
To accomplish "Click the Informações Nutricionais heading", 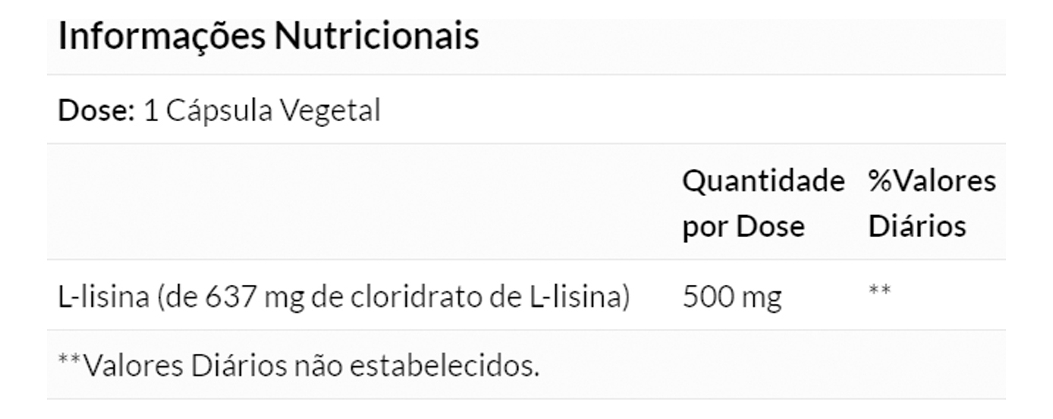I will tap(269, 36).
